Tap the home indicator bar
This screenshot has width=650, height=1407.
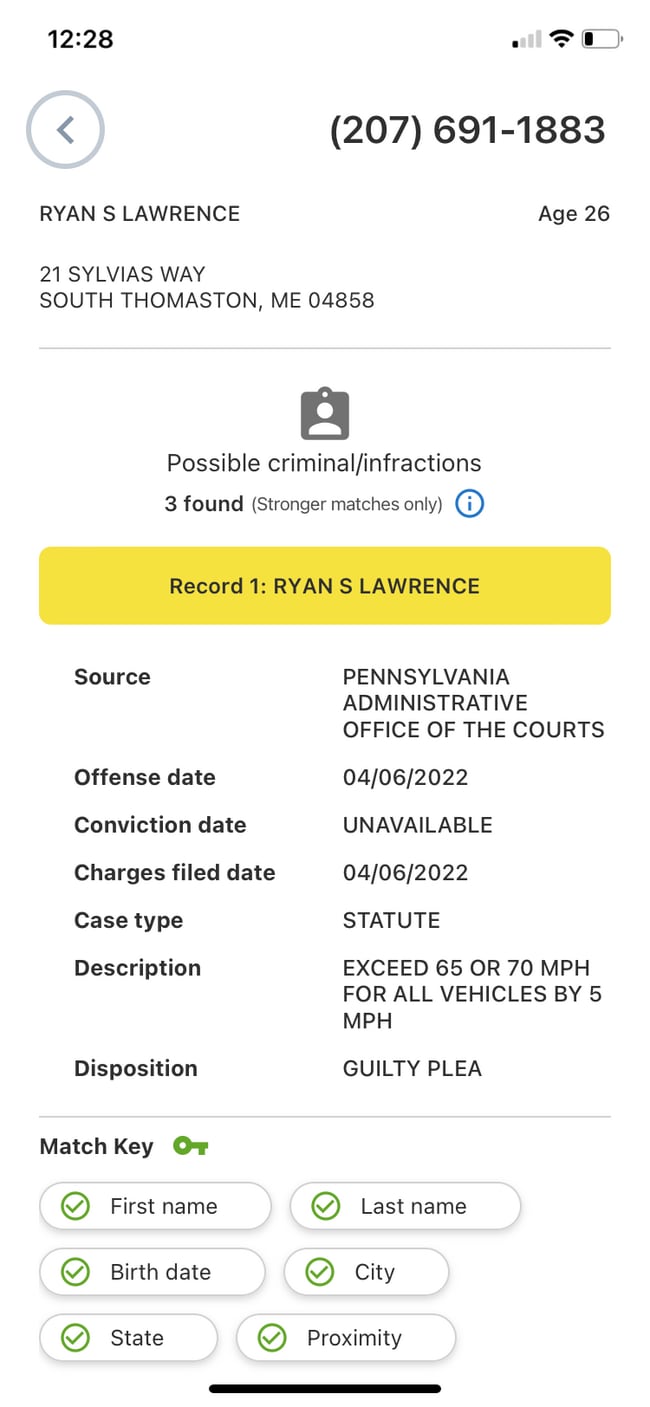coord(325,1388)
